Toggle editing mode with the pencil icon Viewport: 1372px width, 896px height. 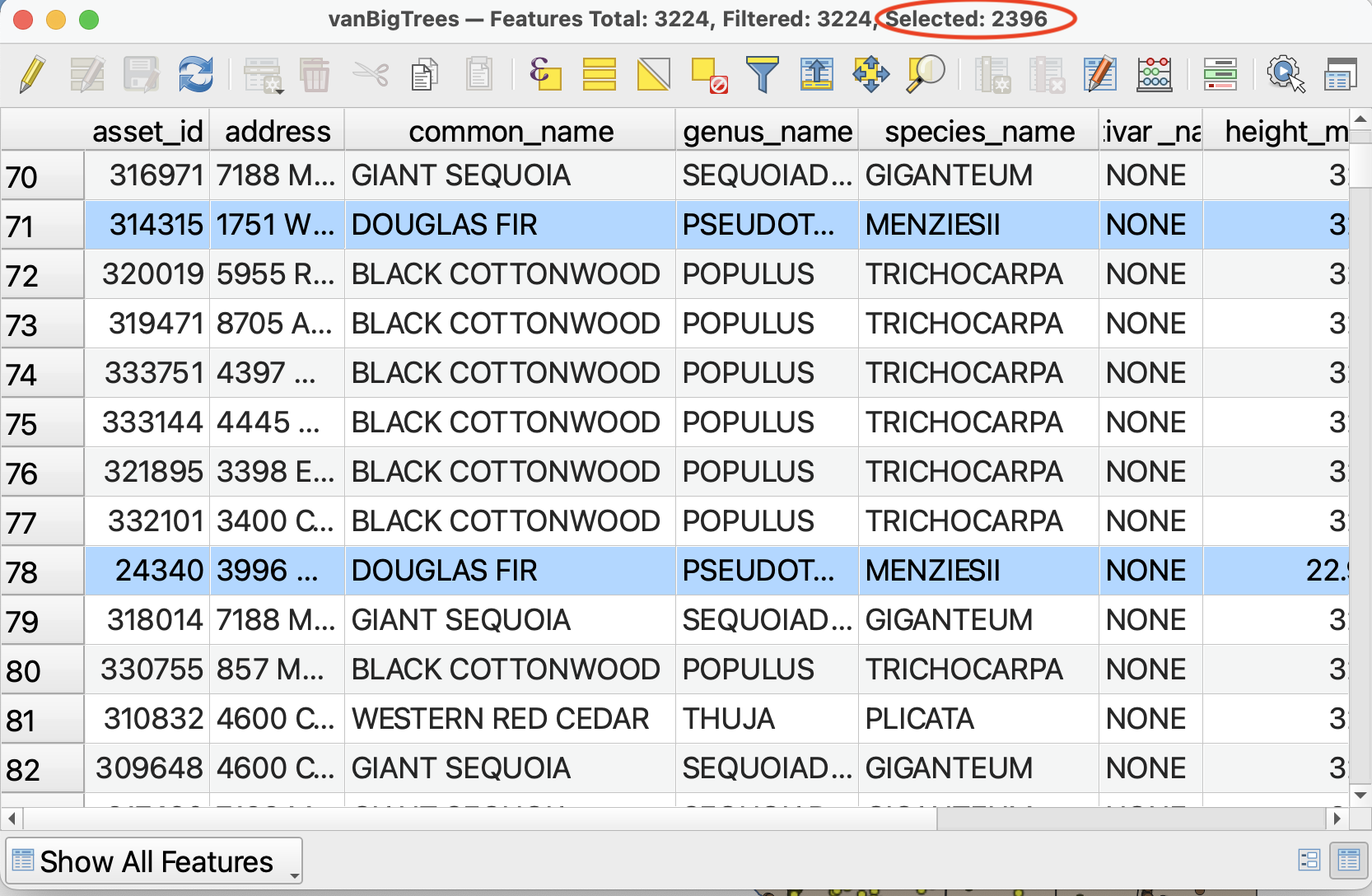pos(32,74)
